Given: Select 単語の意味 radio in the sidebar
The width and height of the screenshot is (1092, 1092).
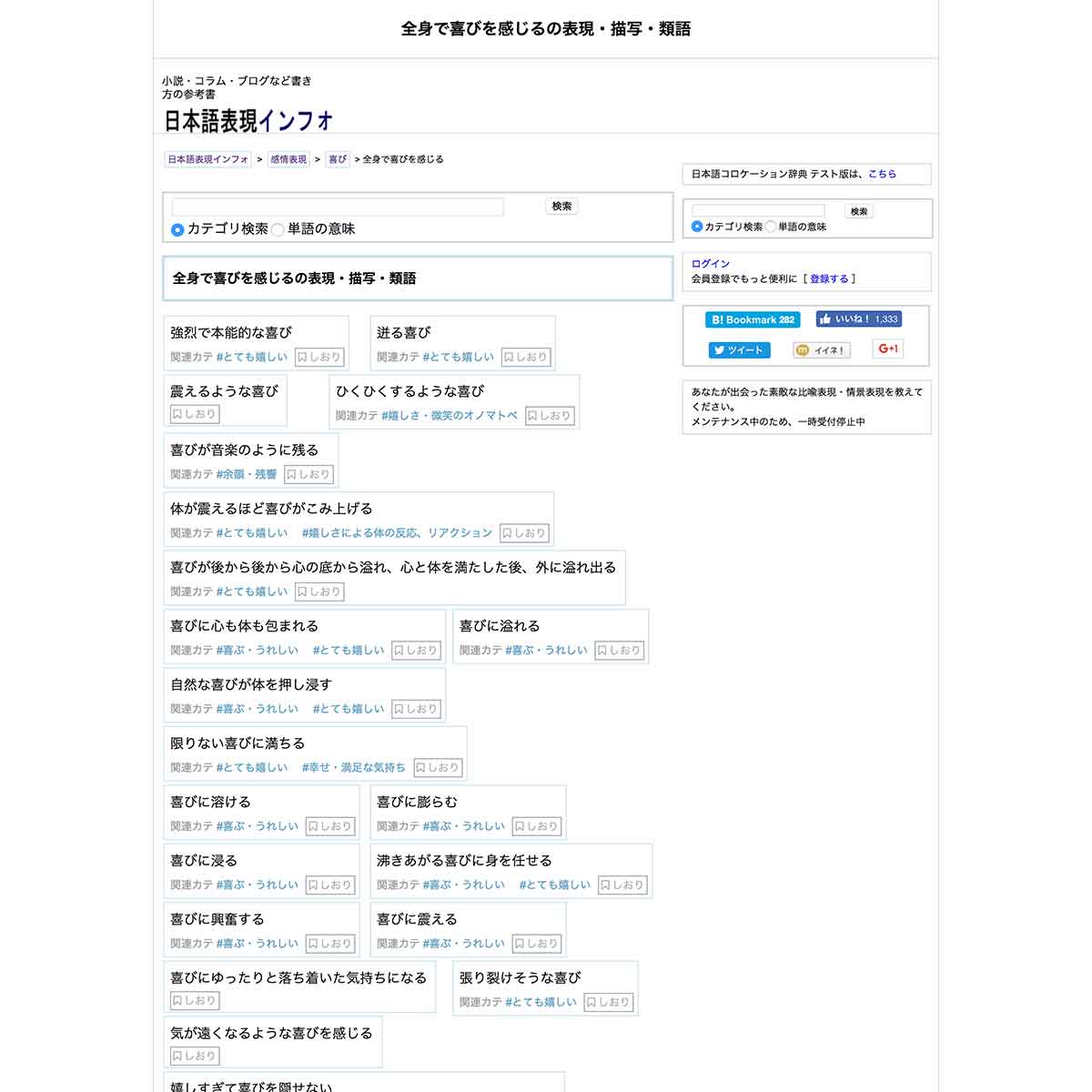Looking at the screenshot, I should point(771,227).
